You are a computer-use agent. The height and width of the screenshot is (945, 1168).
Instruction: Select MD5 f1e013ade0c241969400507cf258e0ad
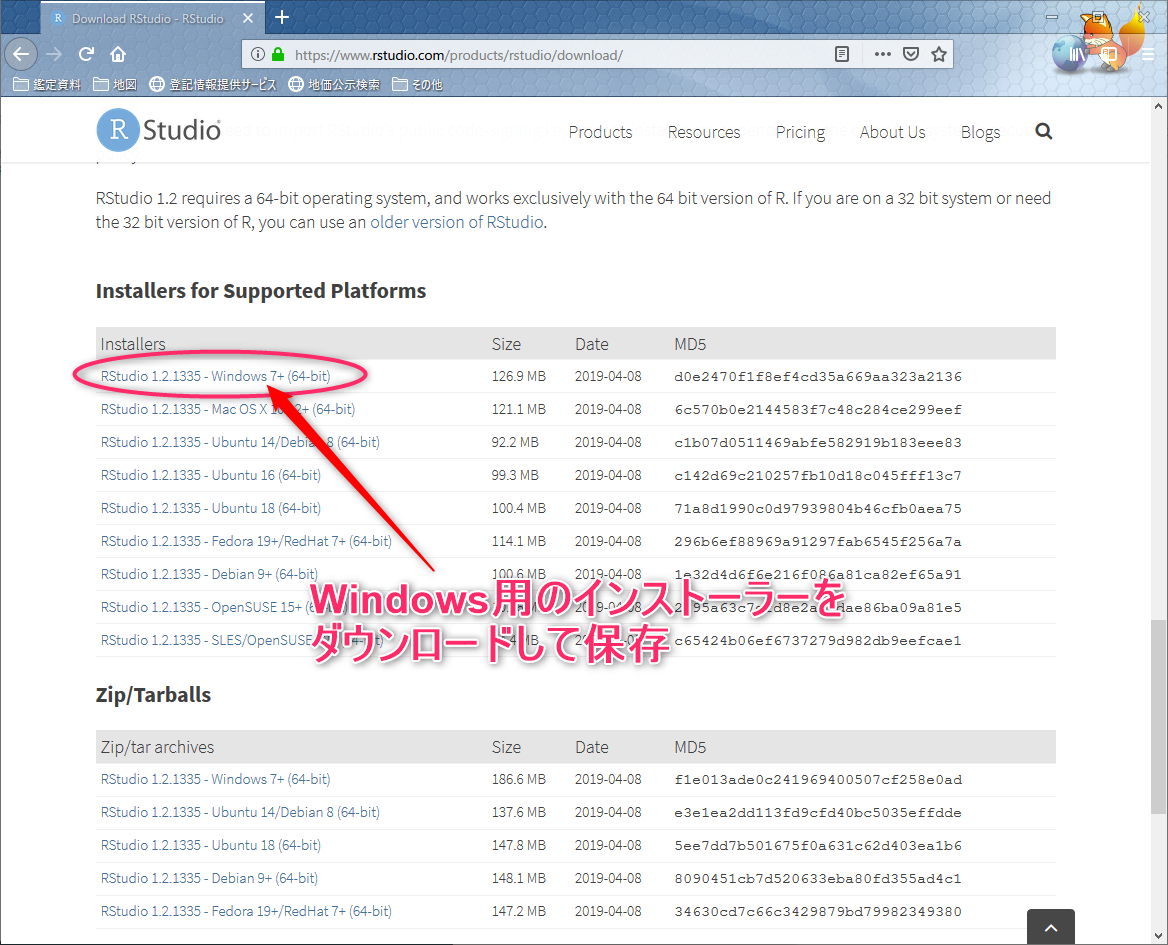[x=818, y=780]
